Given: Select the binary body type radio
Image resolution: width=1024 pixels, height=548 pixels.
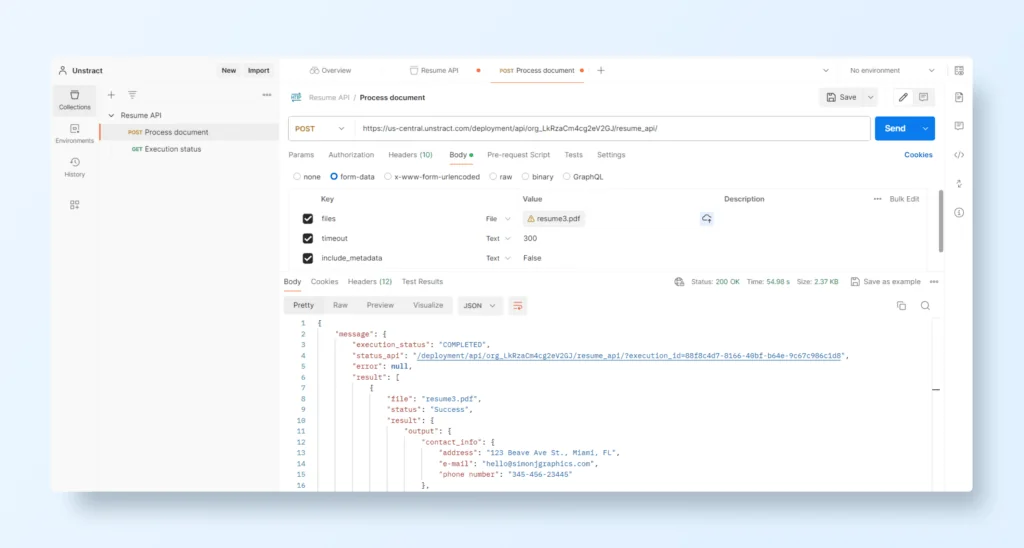Looking at the screenshot, I should click(x=525, y=176).
